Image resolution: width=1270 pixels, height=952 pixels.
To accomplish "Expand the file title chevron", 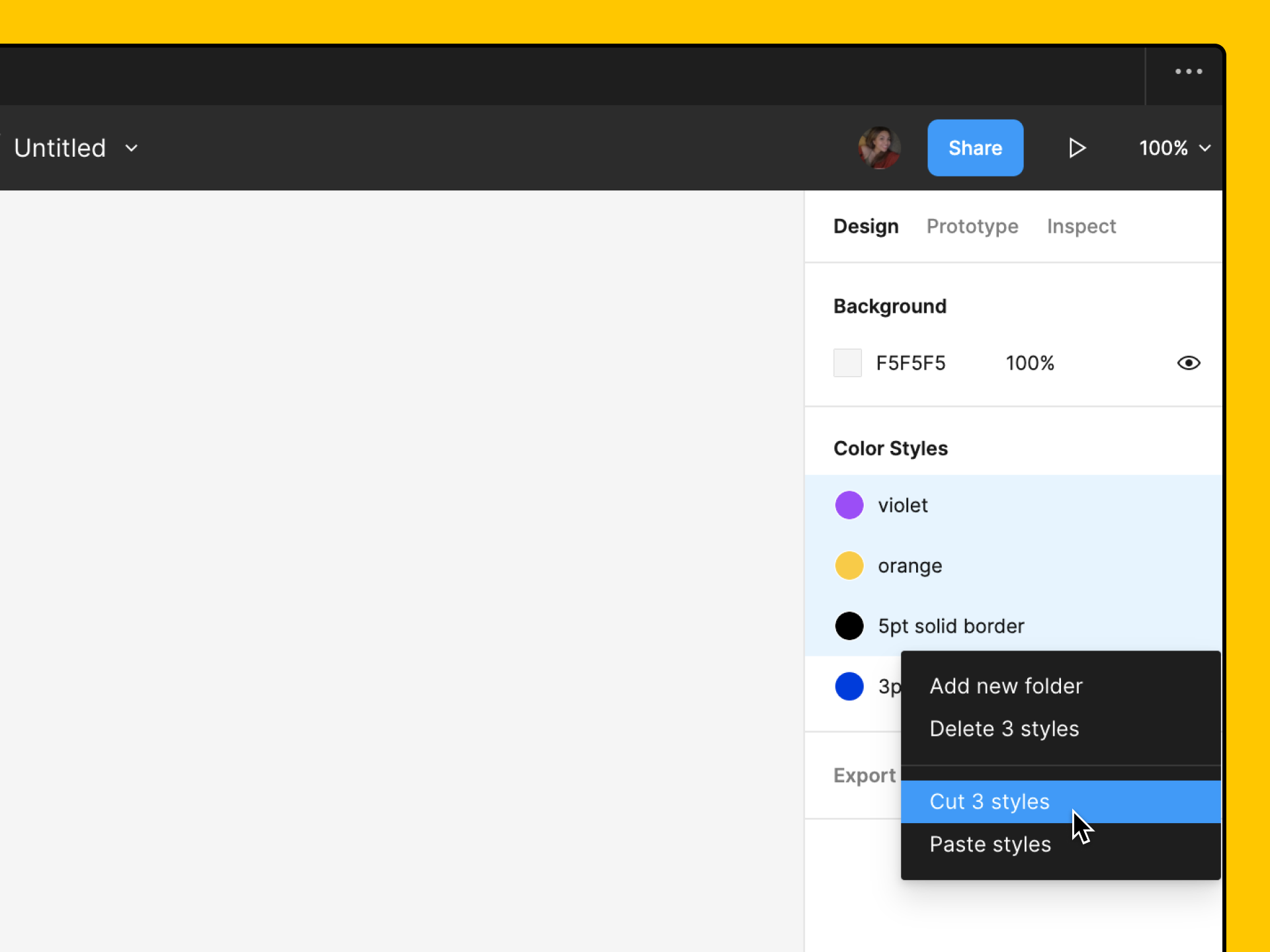I will pyautogui.click(x=130, y=148).
